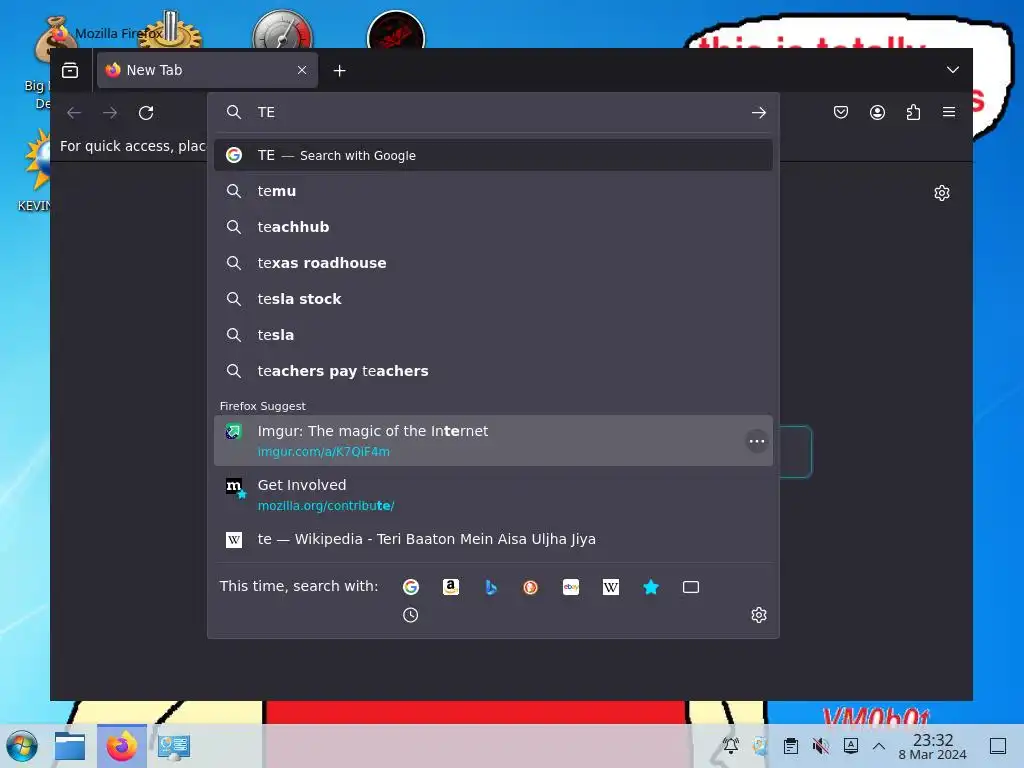This screenshot has width=1024, height=768.
Task: Click the back navigation arrow
Action: click(74, 112)
